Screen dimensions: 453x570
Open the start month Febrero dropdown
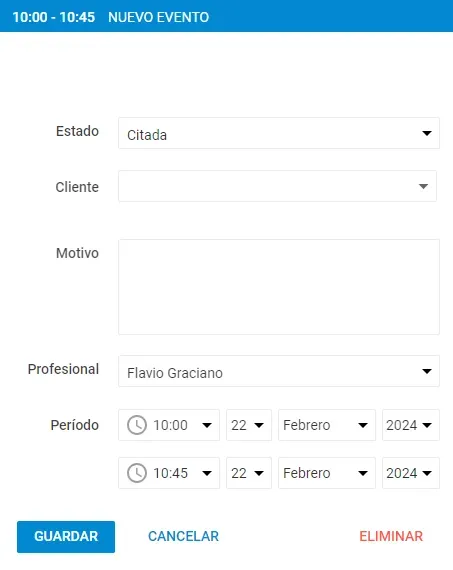[x=327, y=425]
